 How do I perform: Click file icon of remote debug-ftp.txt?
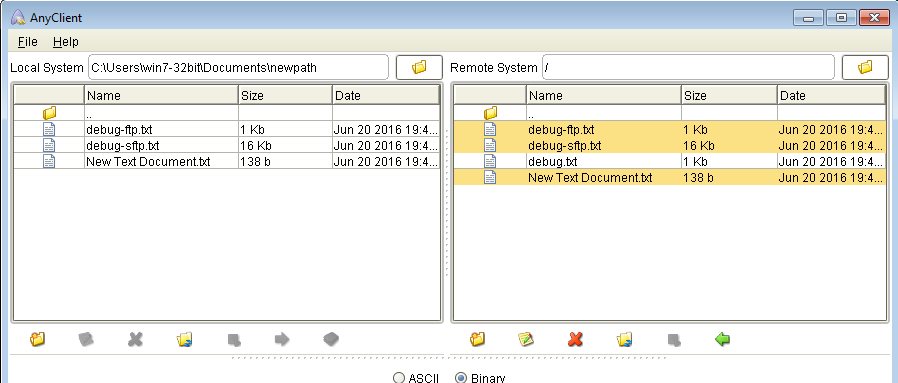[x=490, y=129]
